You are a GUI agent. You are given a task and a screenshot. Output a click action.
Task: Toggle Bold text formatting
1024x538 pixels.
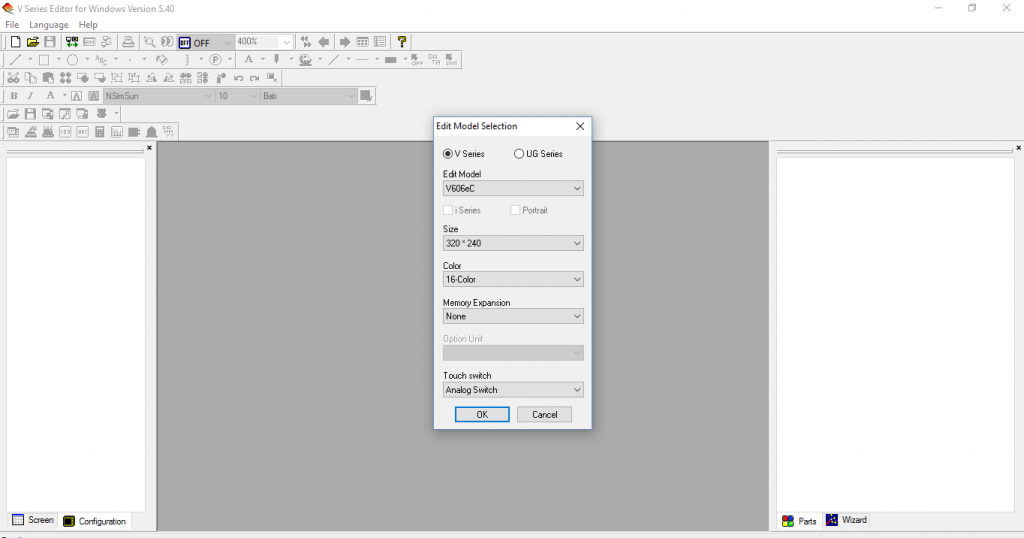coord(13,96)
